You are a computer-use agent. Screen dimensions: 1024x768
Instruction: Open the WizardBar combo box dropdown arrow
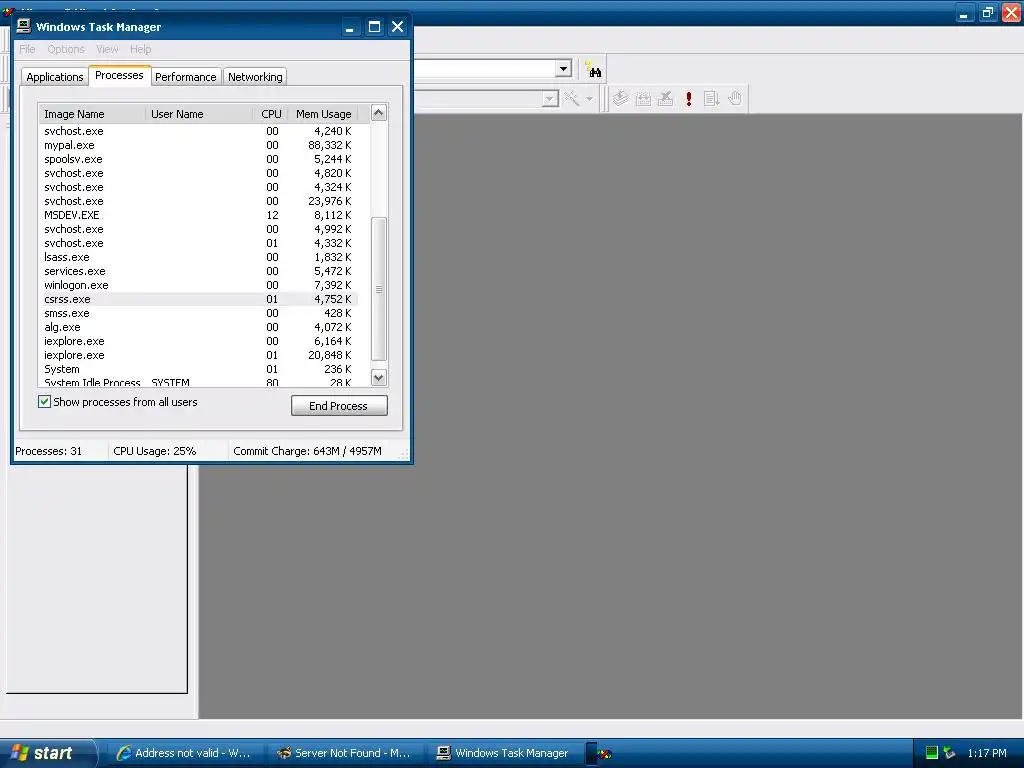click(551, 99)
